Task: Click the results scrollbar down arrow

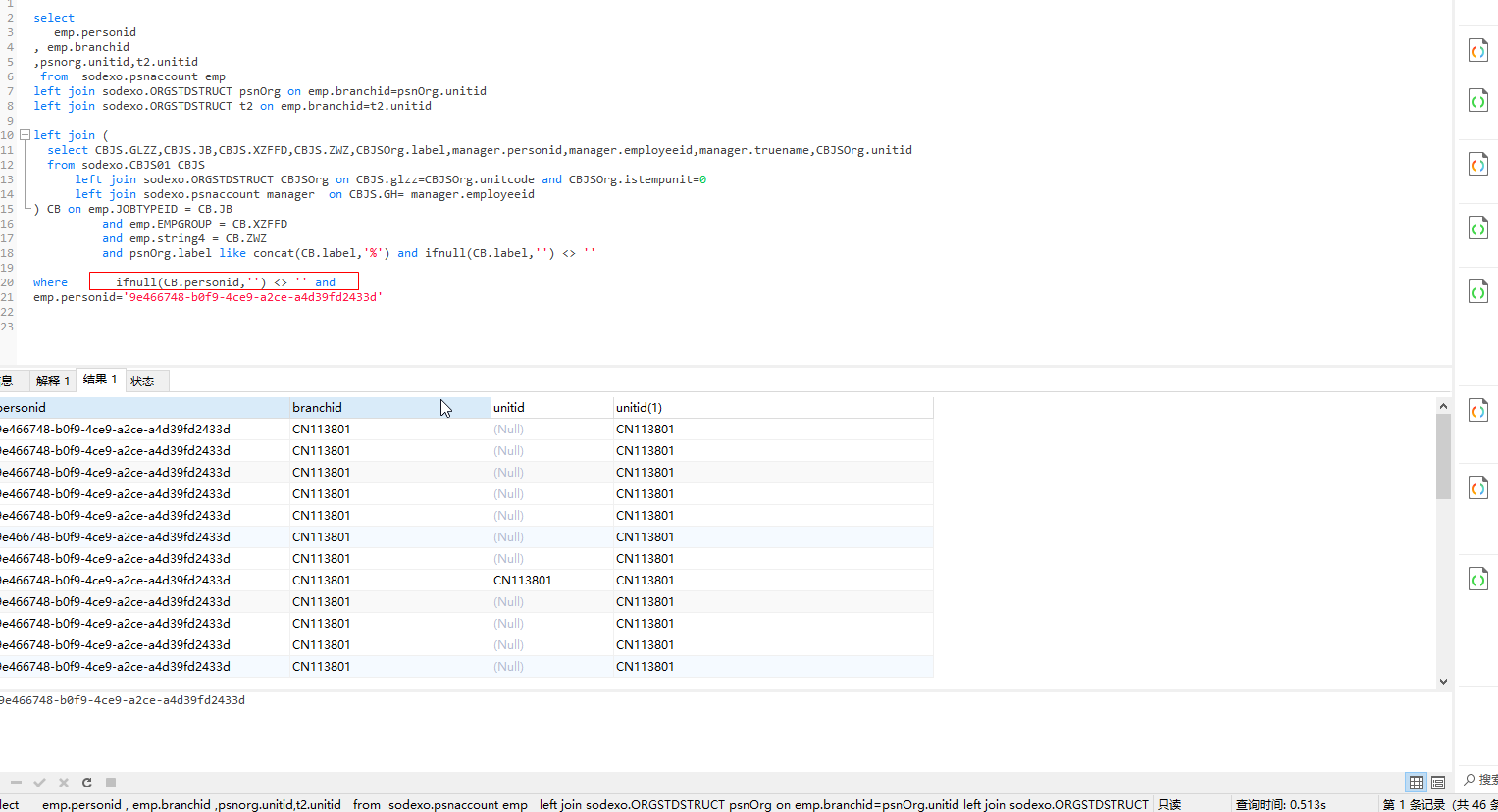Action: (1443, 681)
